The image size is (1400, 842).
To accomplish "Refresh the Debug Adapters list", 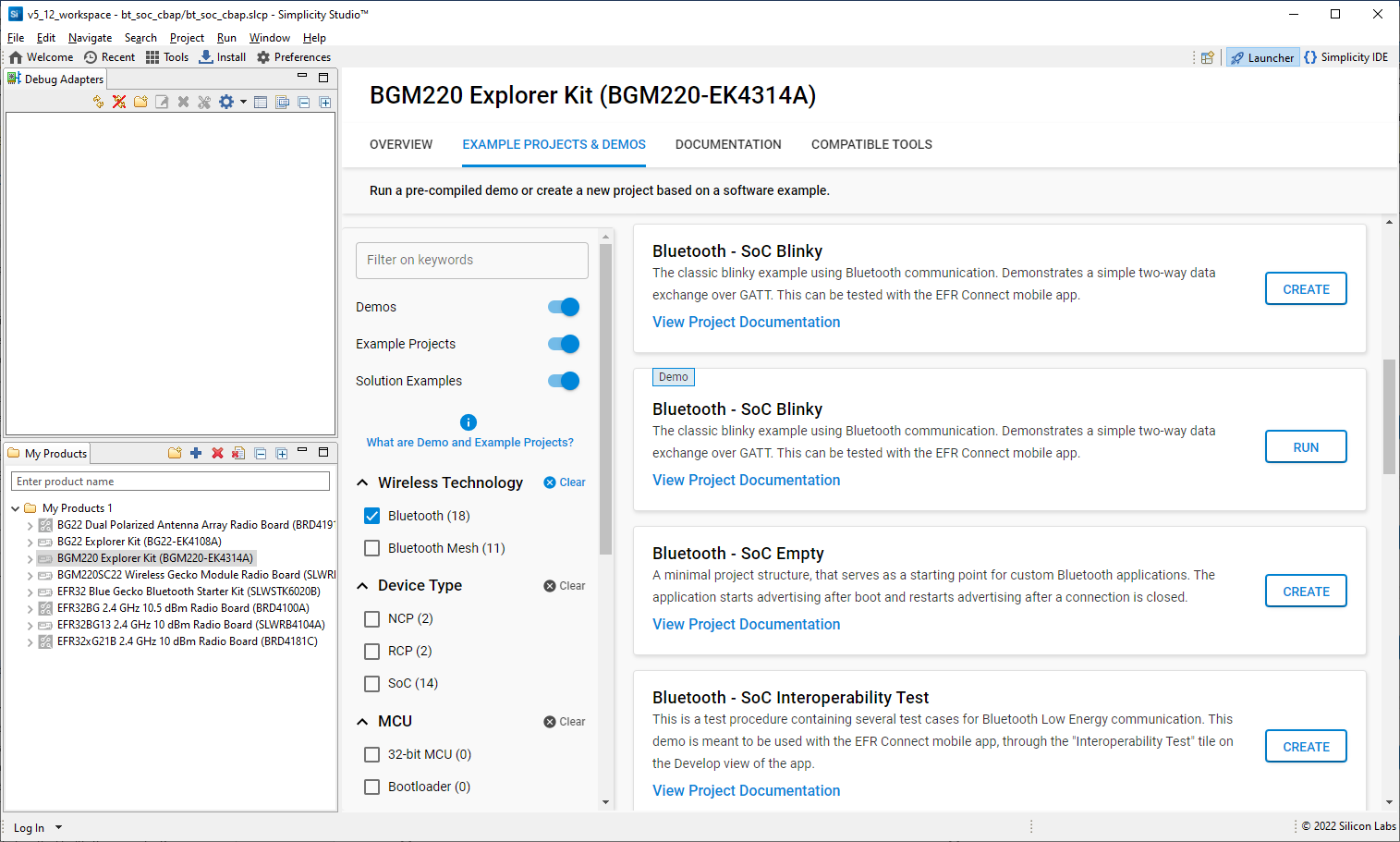I will tap(97, 102).
